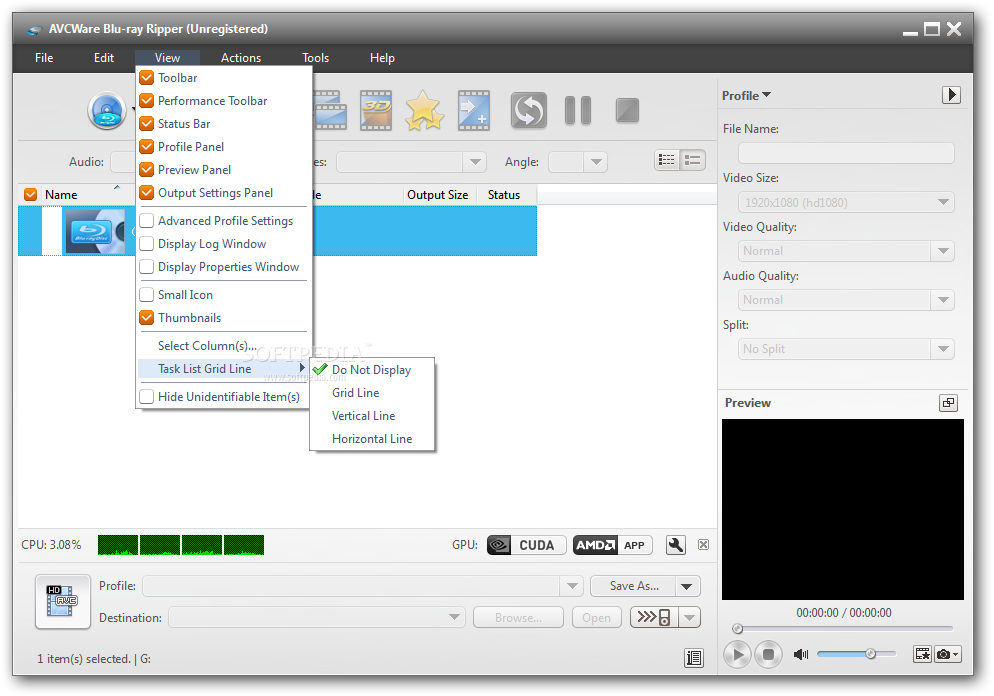Click the clip filmstrip toolbar icon
The image size is (994, 696).
(330, 110)
